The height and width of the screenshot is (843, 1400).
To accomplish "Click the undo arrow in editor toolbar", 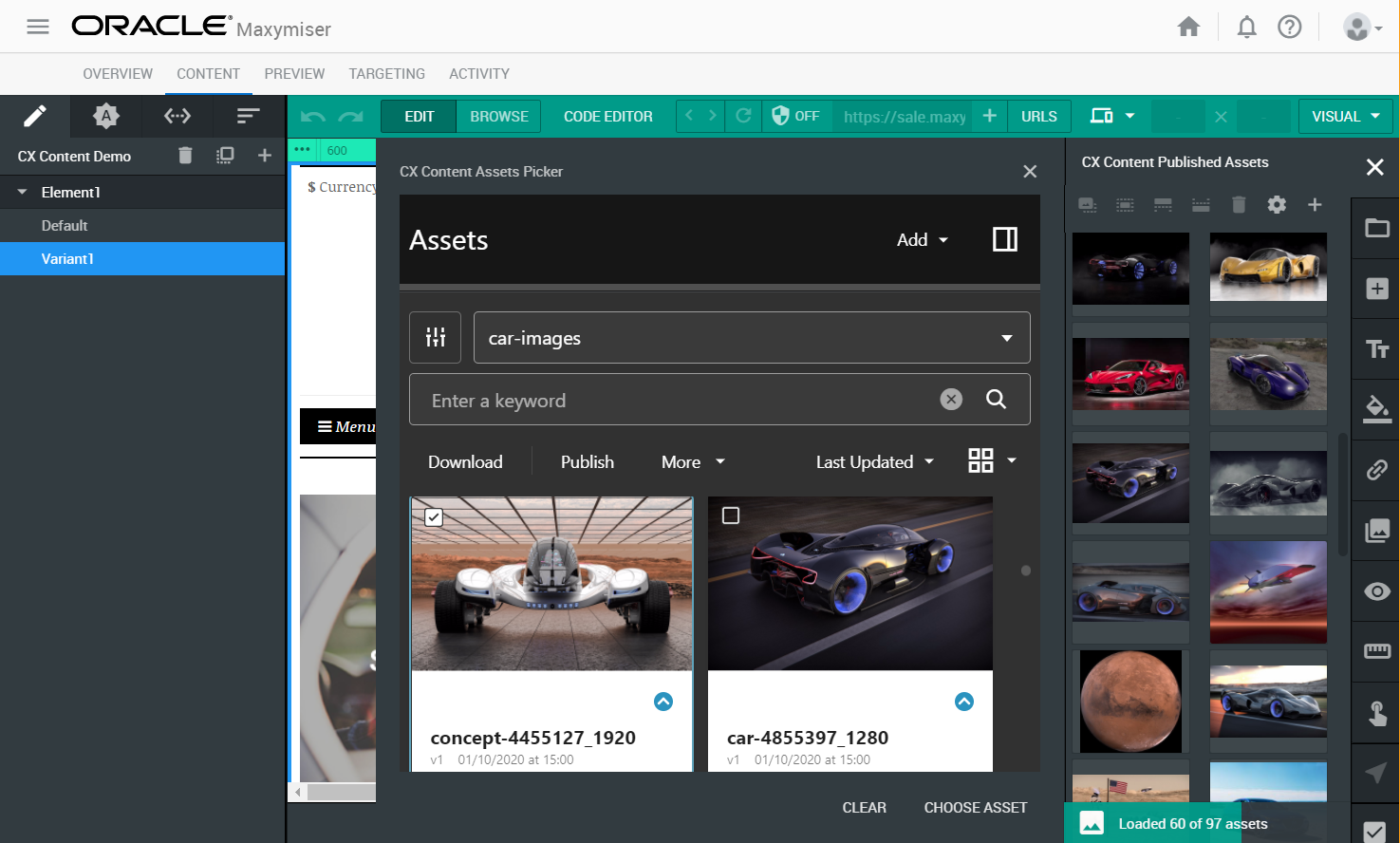I will click(312, 117).
